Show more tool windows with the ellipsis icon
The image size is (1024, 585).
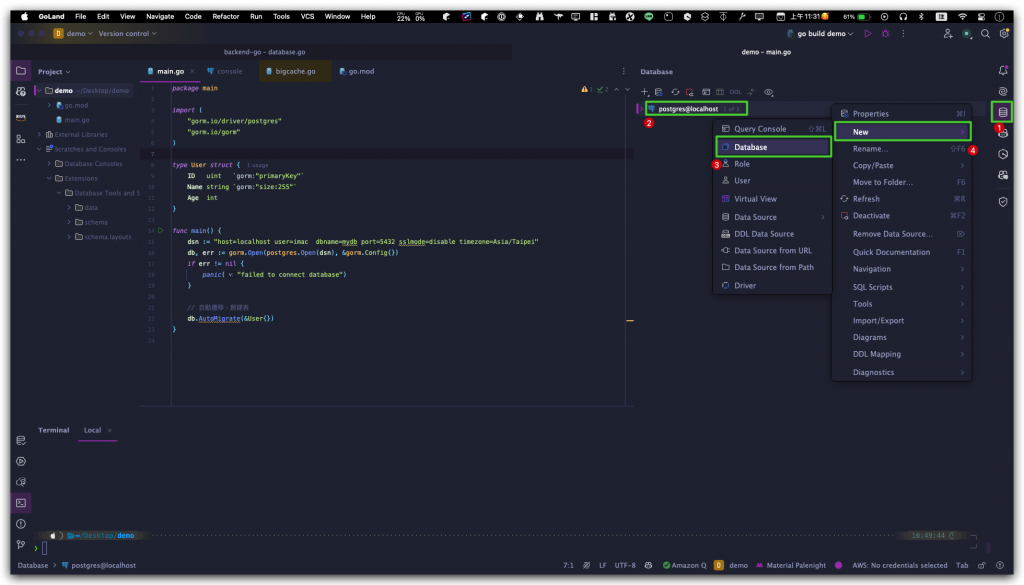click(x=21, y=159)
